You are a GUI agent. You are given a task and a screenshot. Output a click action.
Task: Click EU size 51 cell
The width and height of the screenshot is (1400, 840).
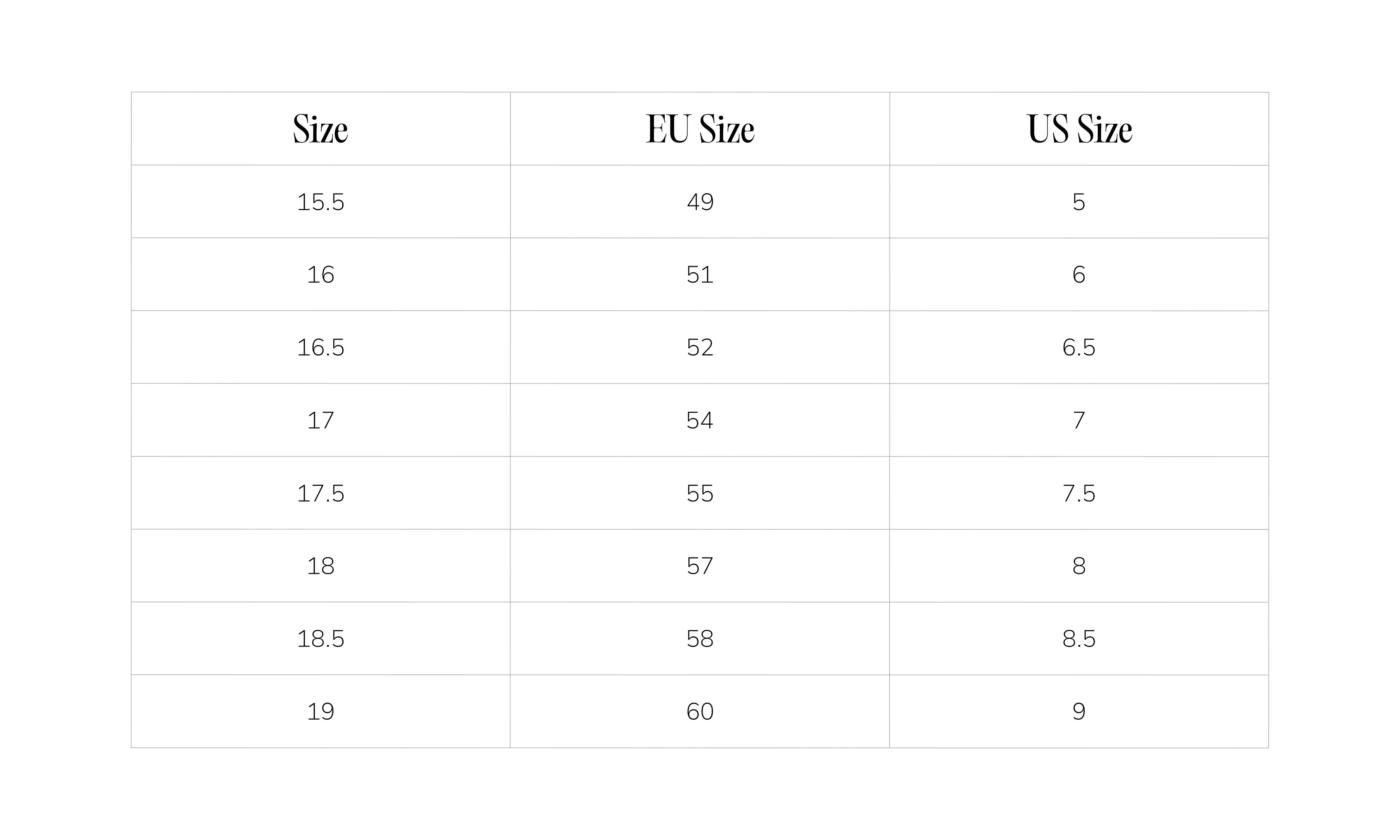pos(699,275)
